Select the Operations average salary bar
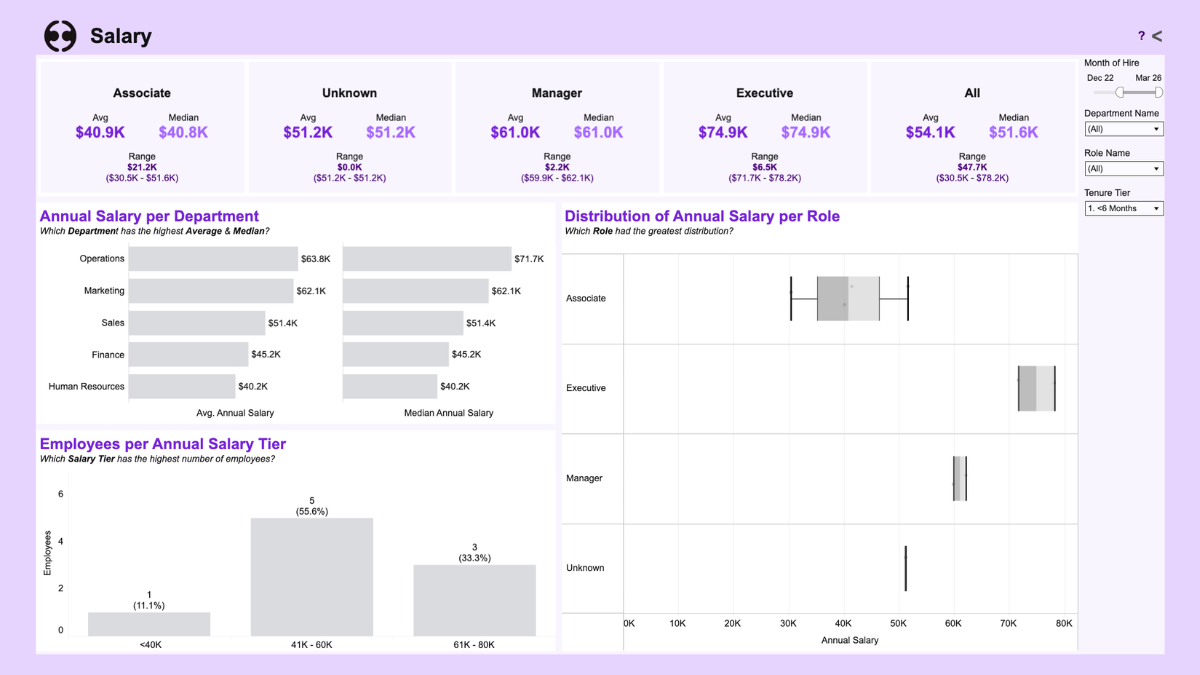Viewport: 1200px width, 675px height. (x=210, y=258)
